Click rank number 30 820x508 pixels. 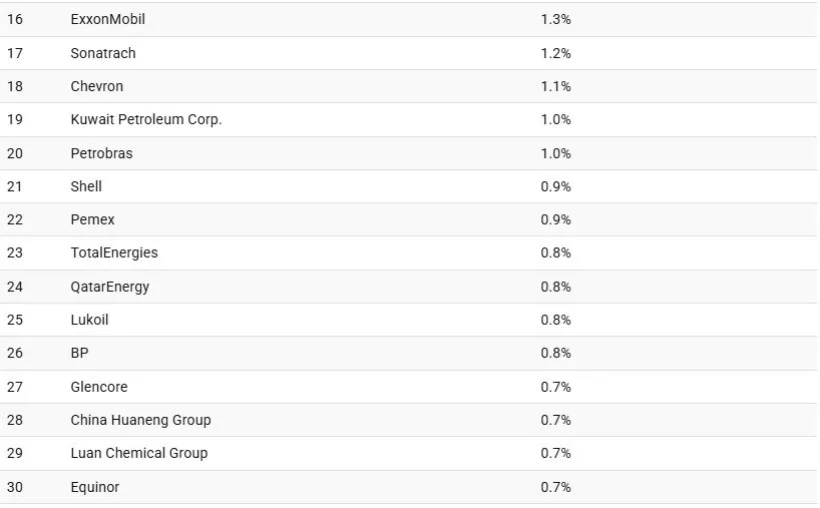15,487
